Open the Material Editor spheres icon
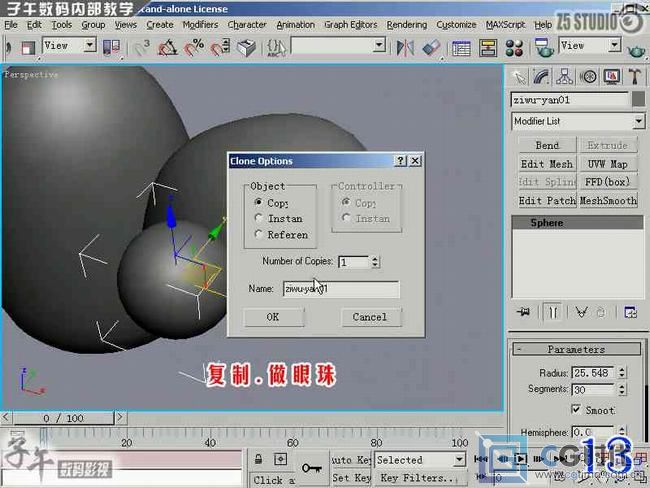650x488 pixels. pos(514,48)
